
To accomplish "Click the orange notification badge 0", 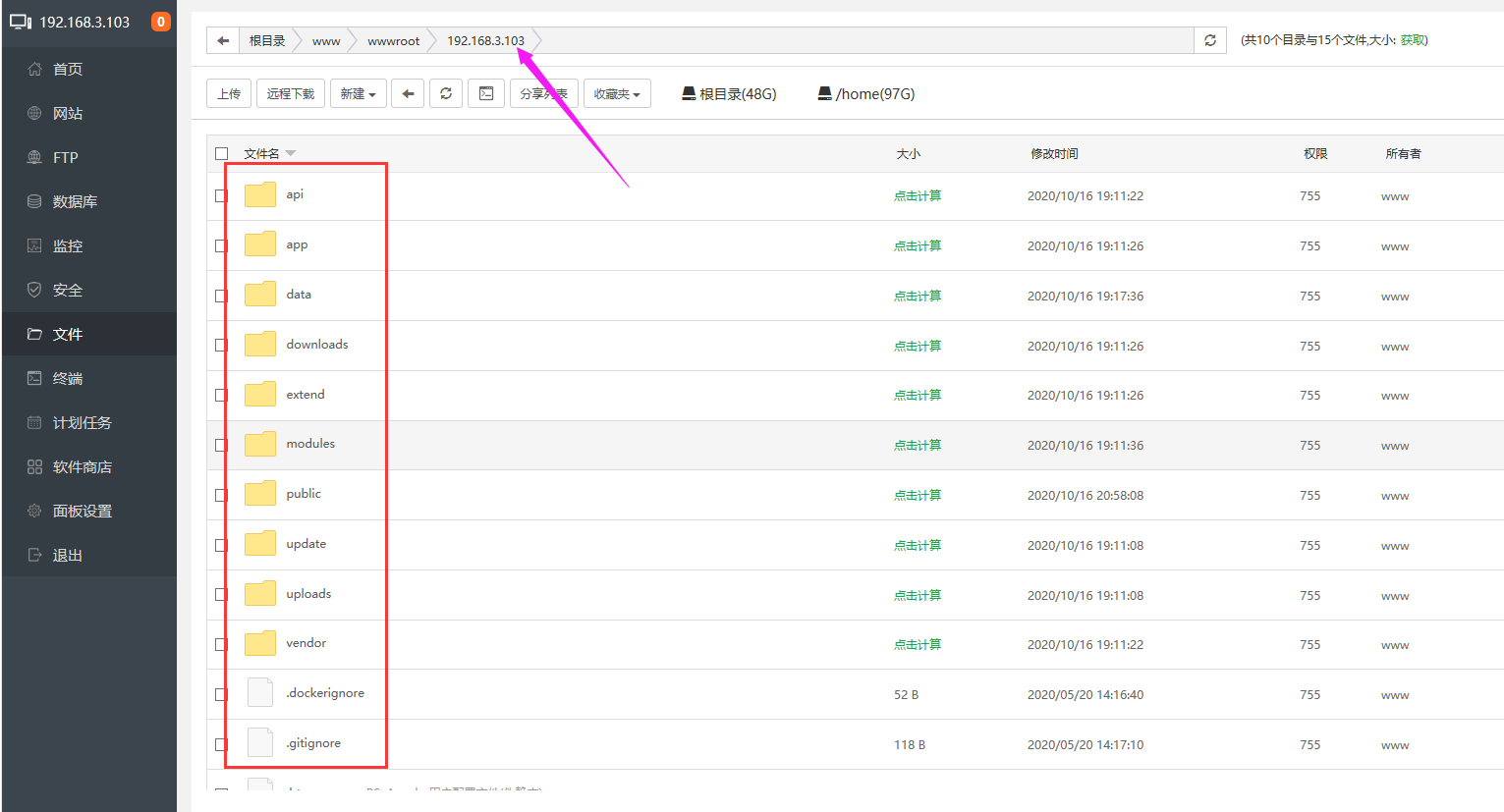I will coord(161,22).
